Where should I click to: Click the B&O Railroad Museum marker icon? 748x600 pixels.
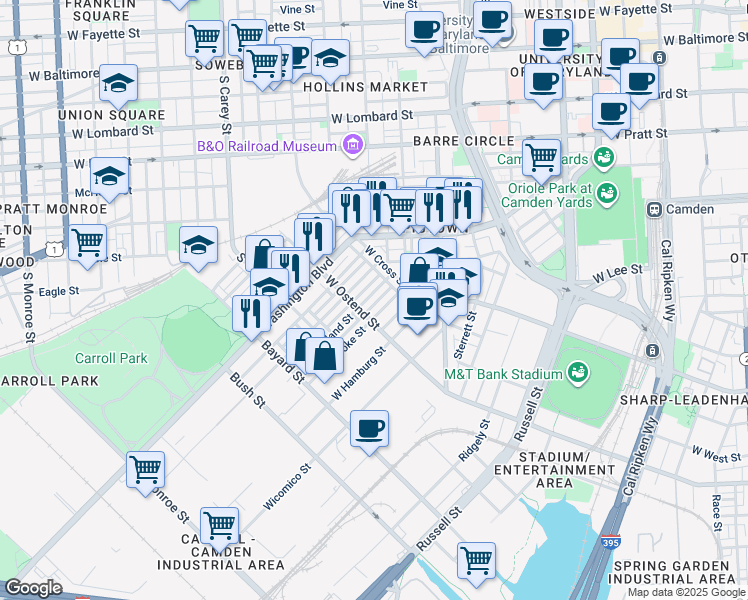point(351,147)
